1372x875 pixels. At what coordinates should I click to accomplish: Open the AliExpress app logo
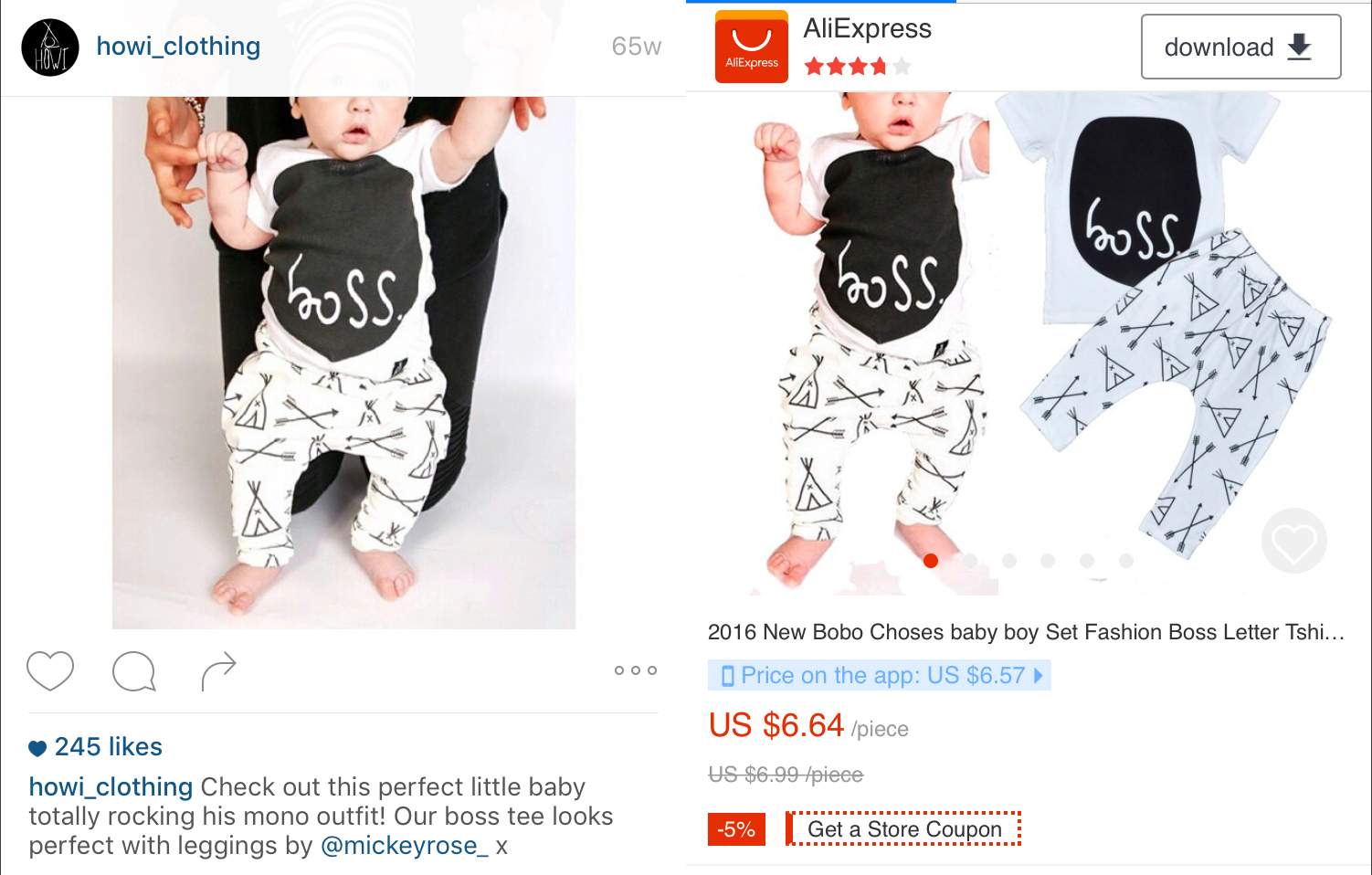tap(752, 47)
